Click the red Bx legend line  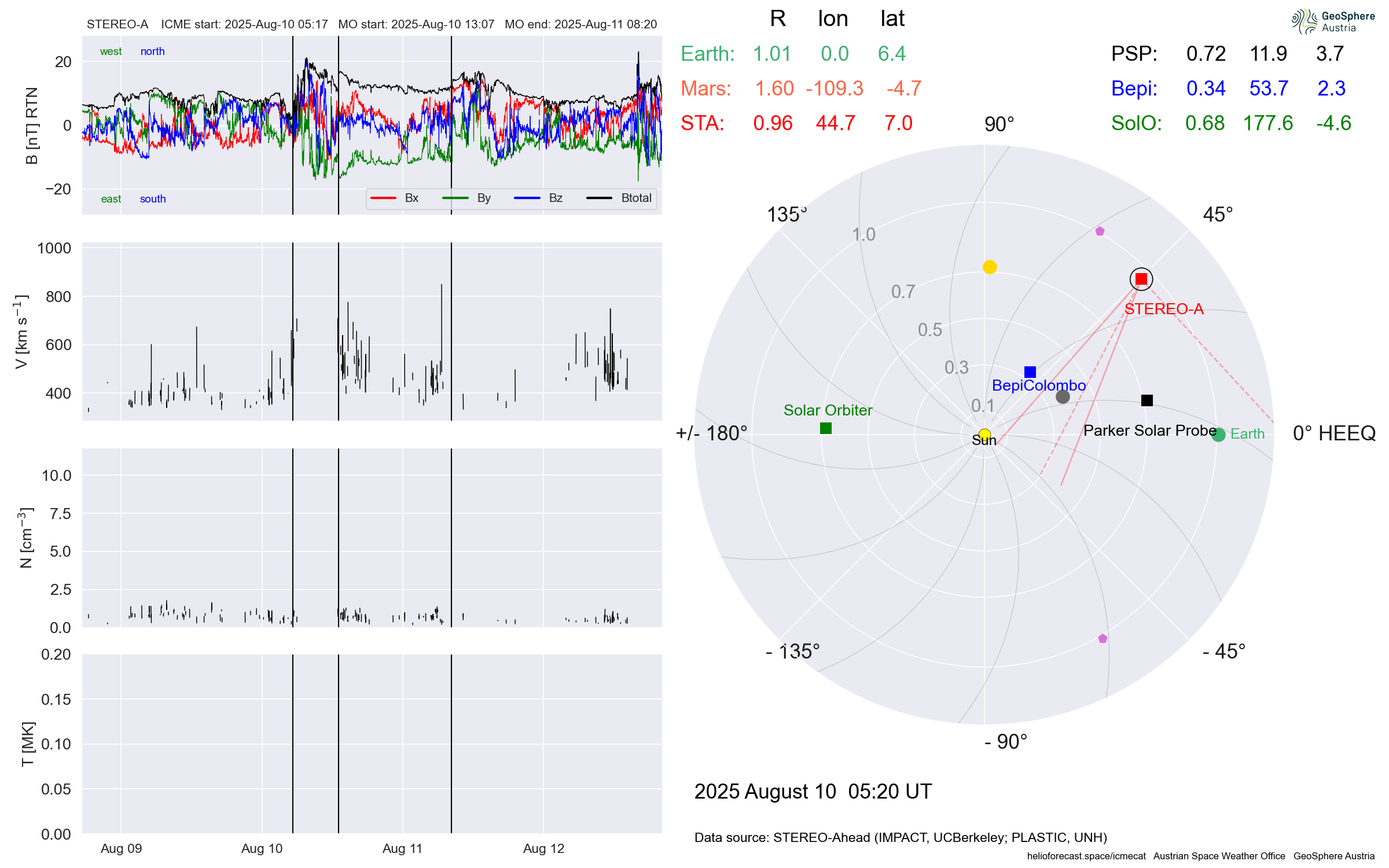383,198
